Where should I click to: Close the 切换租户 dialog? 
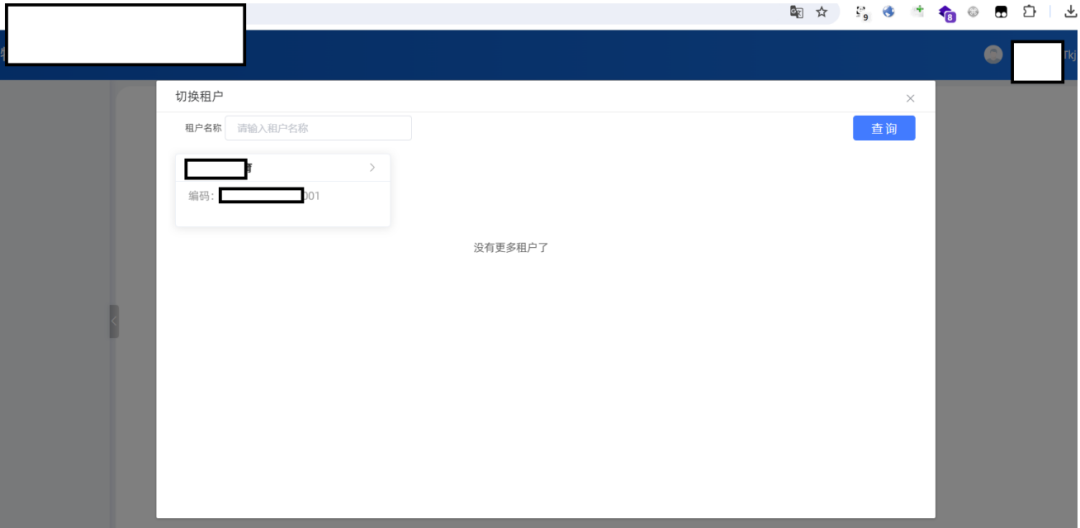[x=910, y=98]
